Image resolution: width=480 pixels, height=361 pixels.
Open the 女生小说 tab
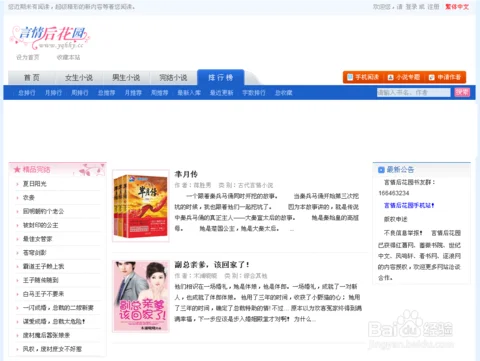pos(79,78)
